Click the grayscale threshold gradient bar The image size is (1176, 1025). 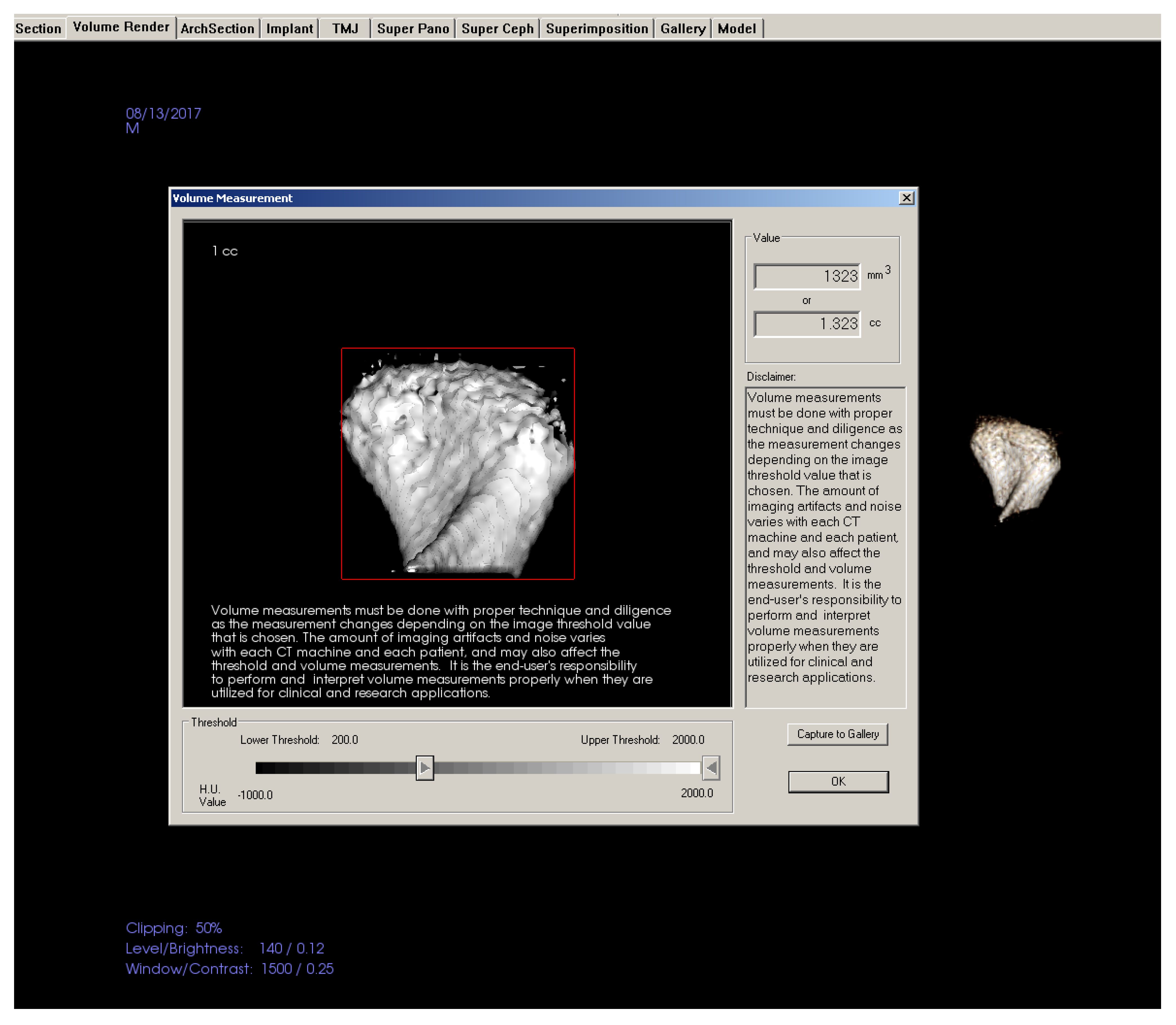click(566, 768)
